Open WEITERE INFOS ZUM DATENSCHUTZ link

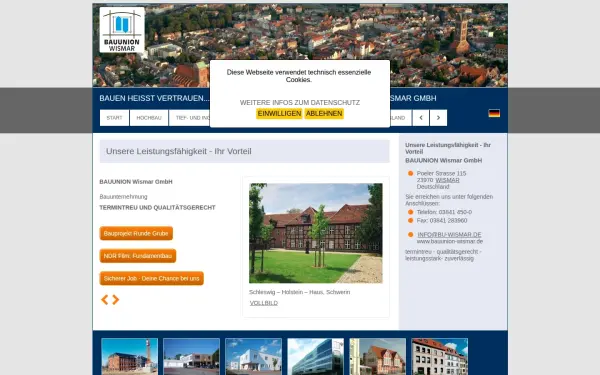pos(300,103)
